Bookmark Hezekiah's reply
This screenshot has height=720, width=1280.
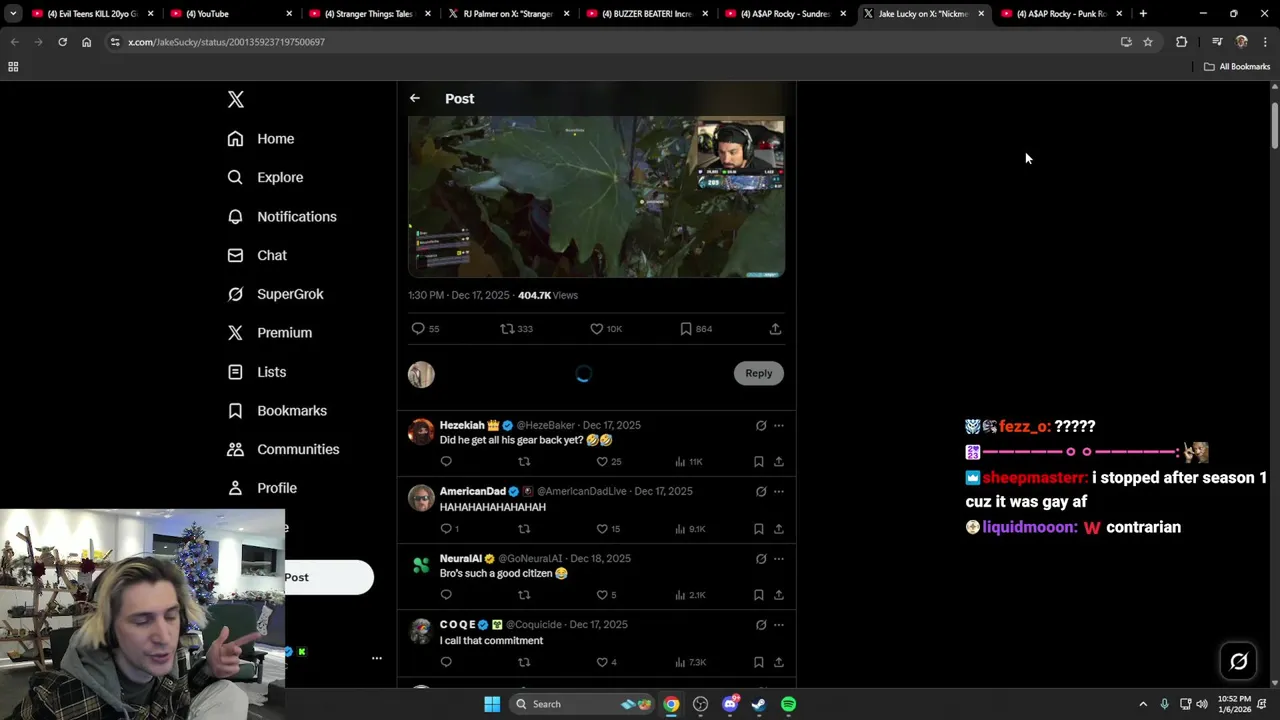pyautogui.click(x=759, y=462)
